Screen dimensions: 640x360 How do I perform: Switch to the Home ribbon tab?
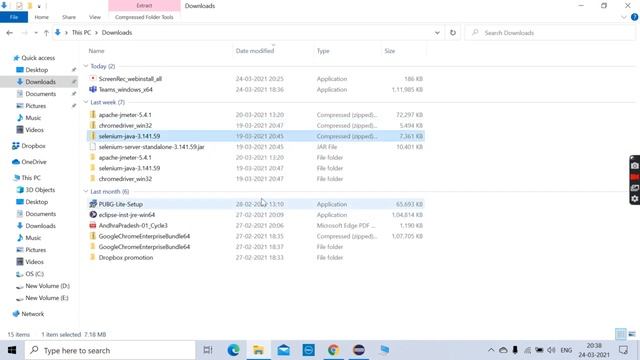click(41, 17)
